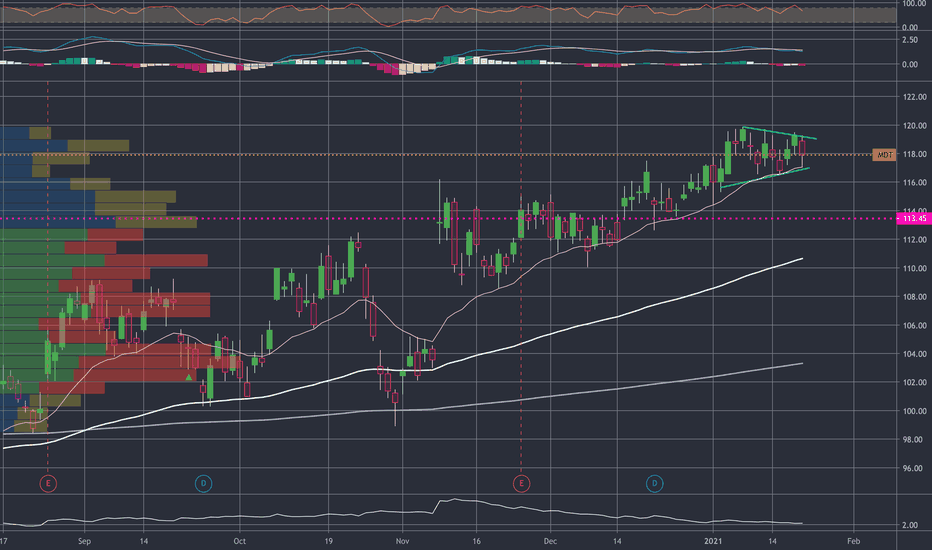Open the dividend marker D after Dec 14

click(654, 483)
